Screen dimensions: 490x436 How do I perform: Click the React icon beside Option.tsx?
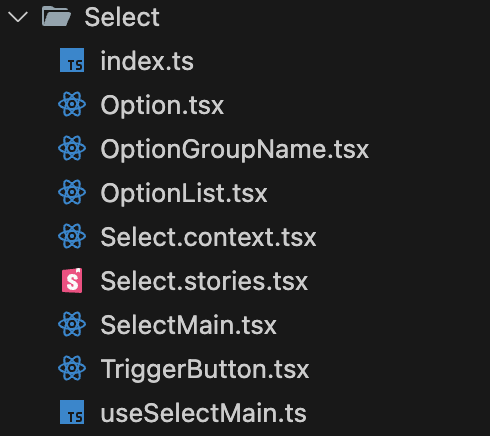tap(72, 104)
